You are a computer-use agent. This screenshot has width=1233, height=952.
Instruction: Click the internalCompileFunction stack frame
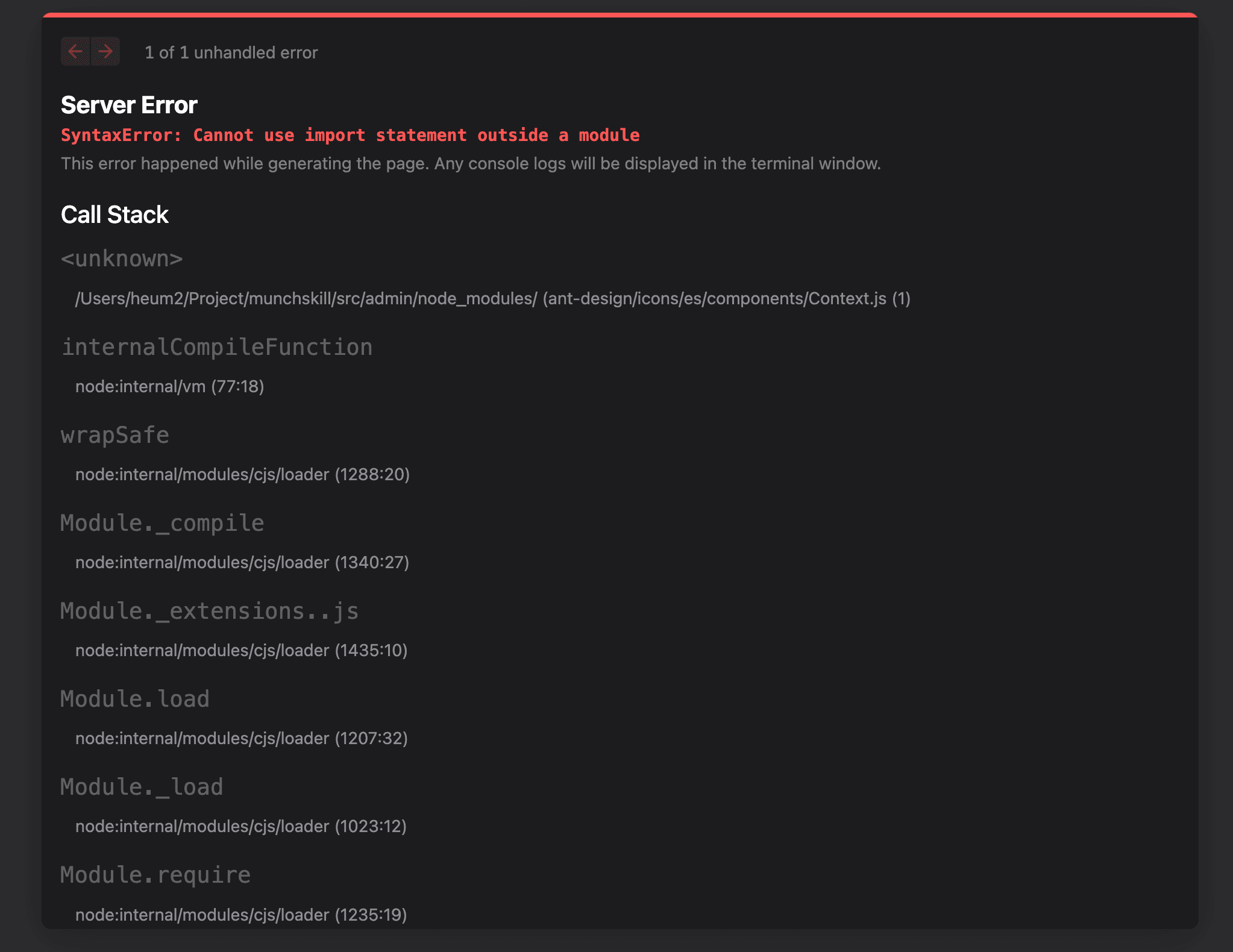pyautogui.click(x=217, y=347)
